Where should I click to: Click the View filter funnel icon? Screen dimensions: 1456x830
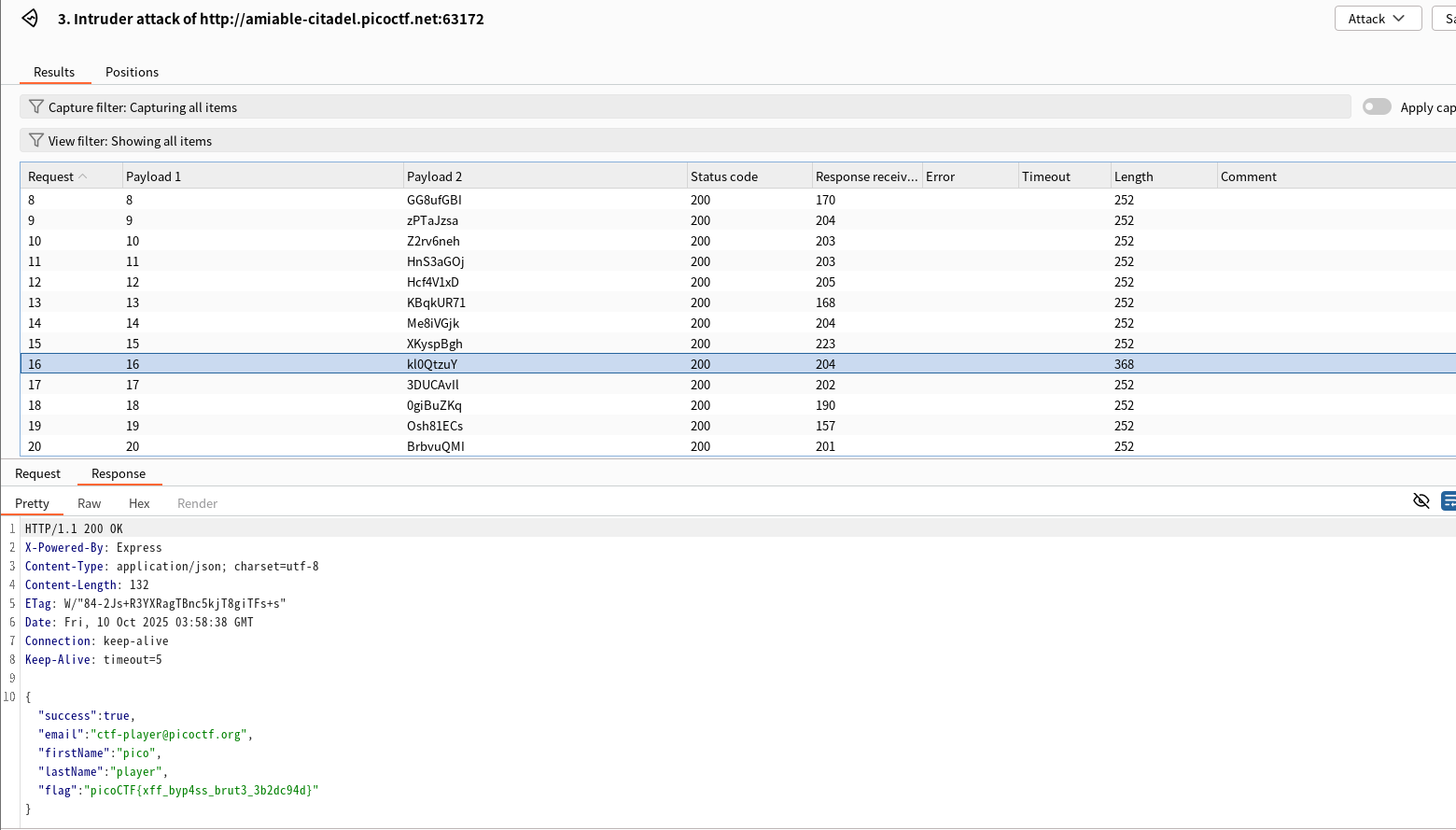pyautogui.click(x=36, y=140)
